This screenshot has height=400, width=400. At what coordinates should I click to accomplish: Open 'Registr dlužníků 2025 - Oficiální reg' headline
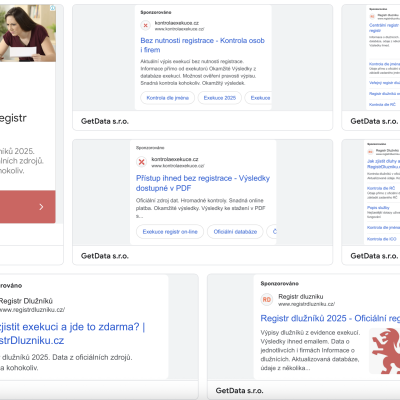point(330,318)
